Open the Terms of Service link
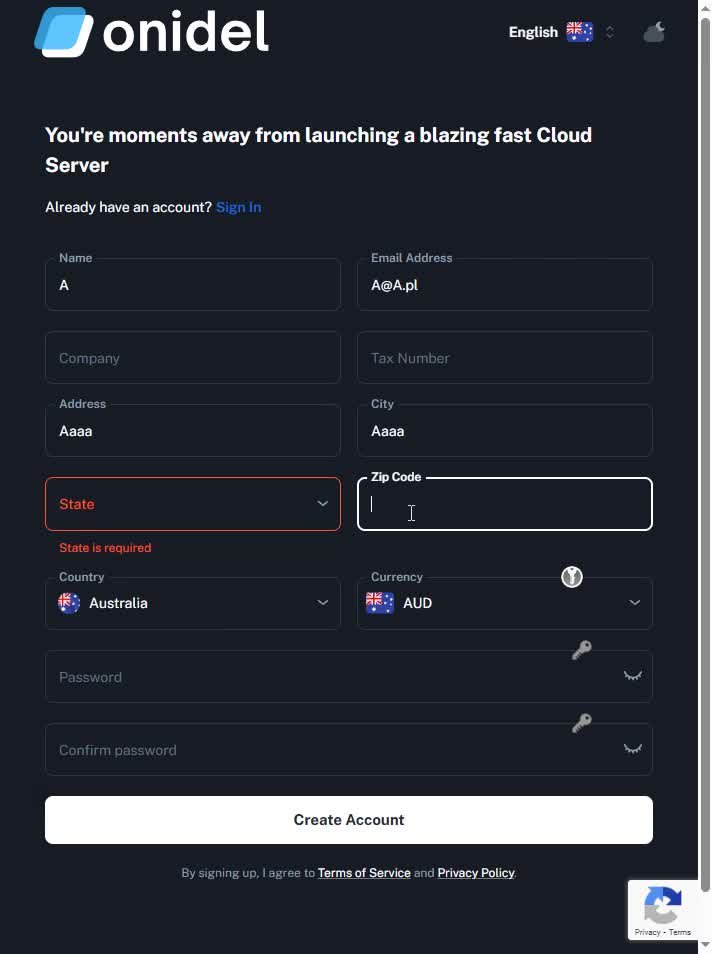 [x=364, y=873]
